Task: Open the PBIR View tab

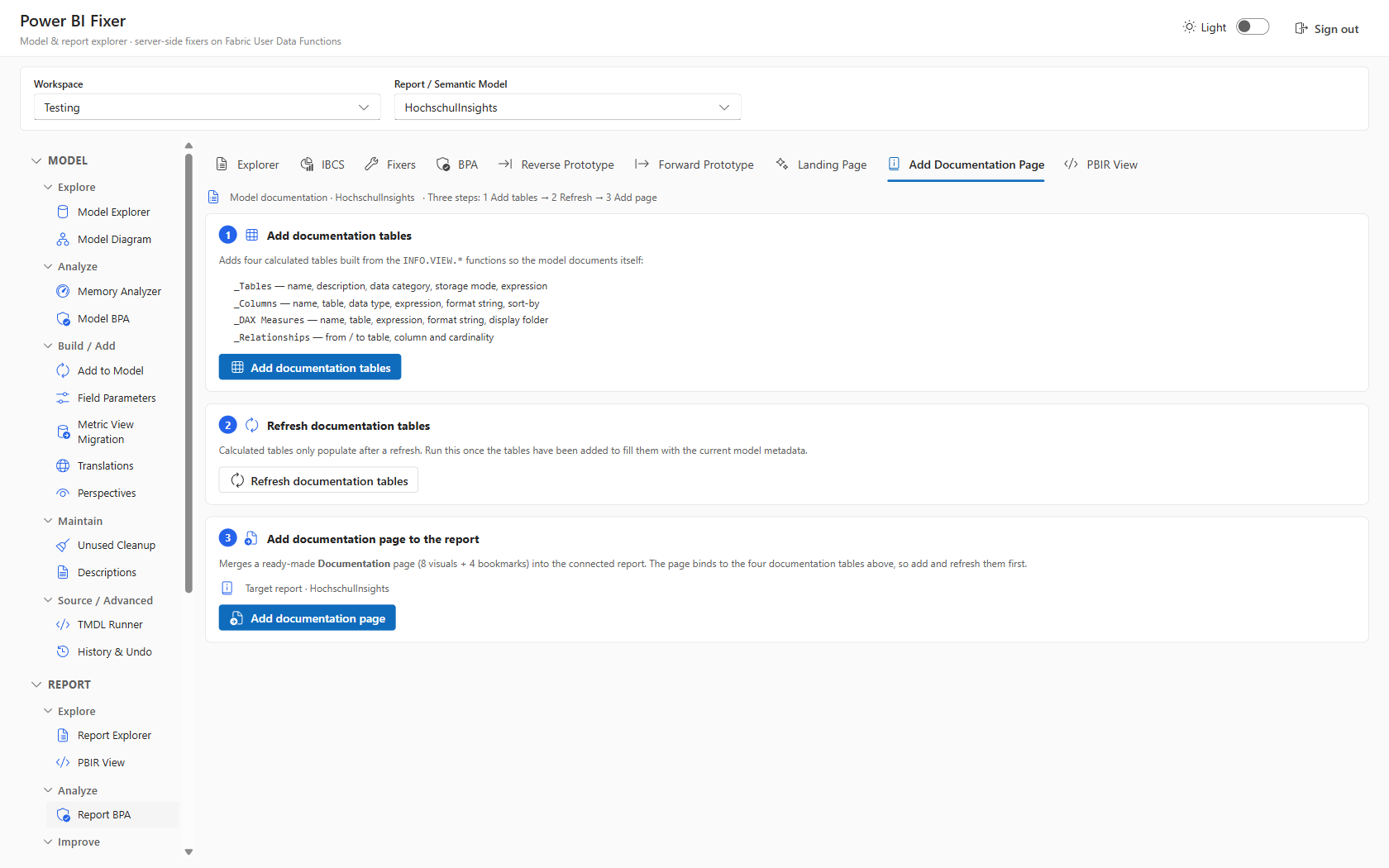Action: coord(1100,165)
